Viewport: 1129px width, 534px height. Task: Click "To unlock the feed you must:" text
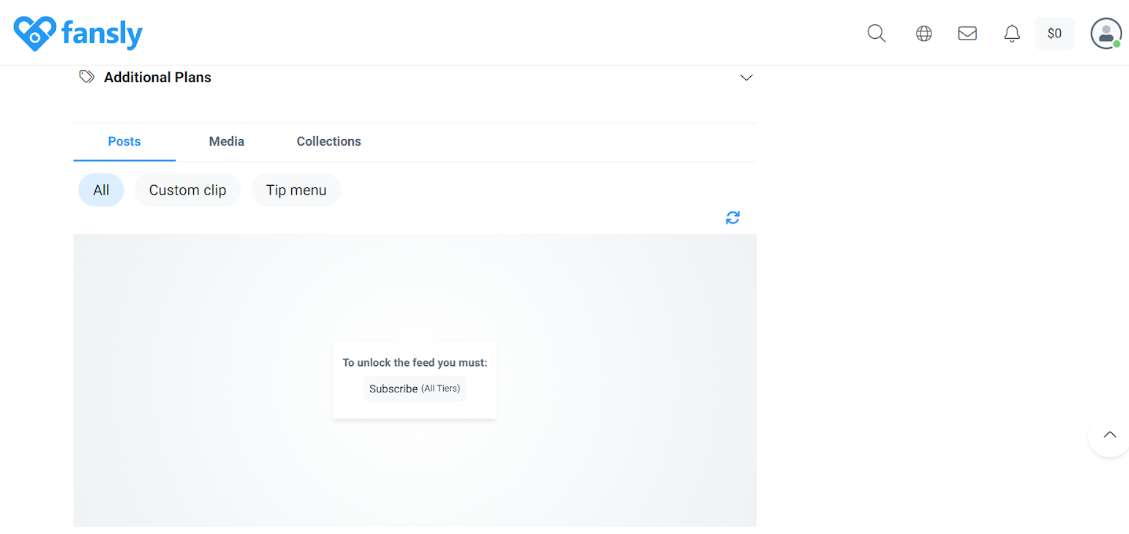pos(415,363)
